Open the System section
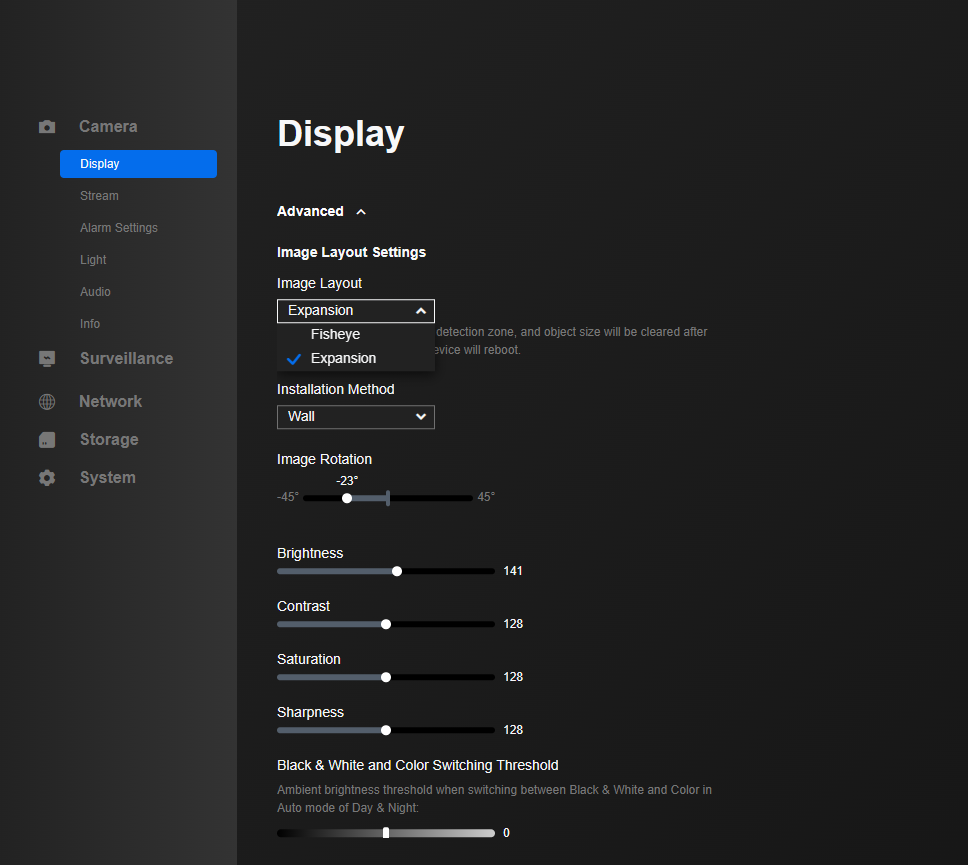Screen dimensions: 968x865 click(x=107, y=478)
